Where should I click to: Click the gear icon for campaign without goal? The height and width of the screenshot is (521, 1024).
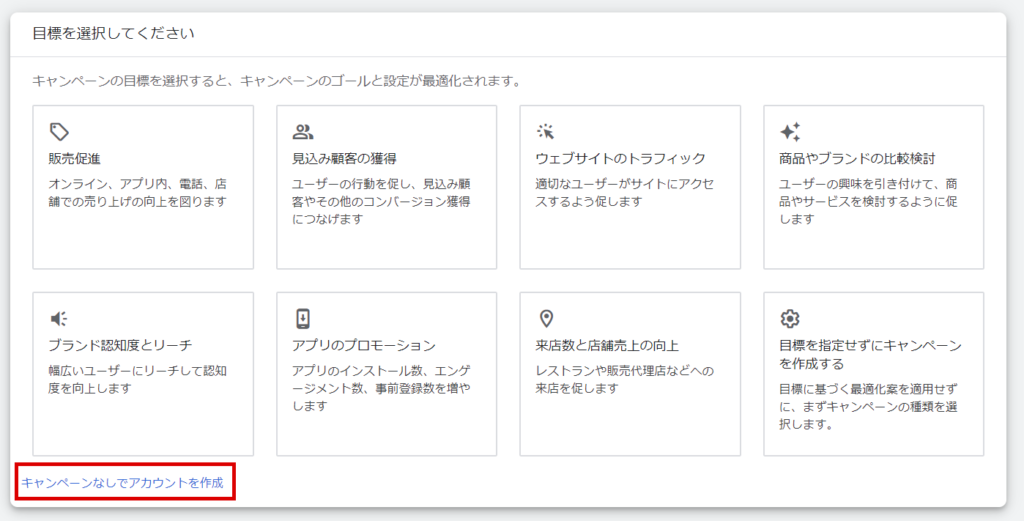[790, 319]
